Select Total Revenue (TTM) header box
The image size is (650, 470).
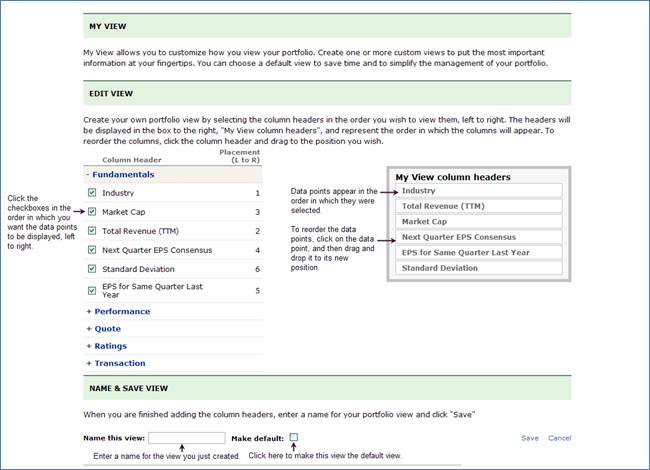478,206
